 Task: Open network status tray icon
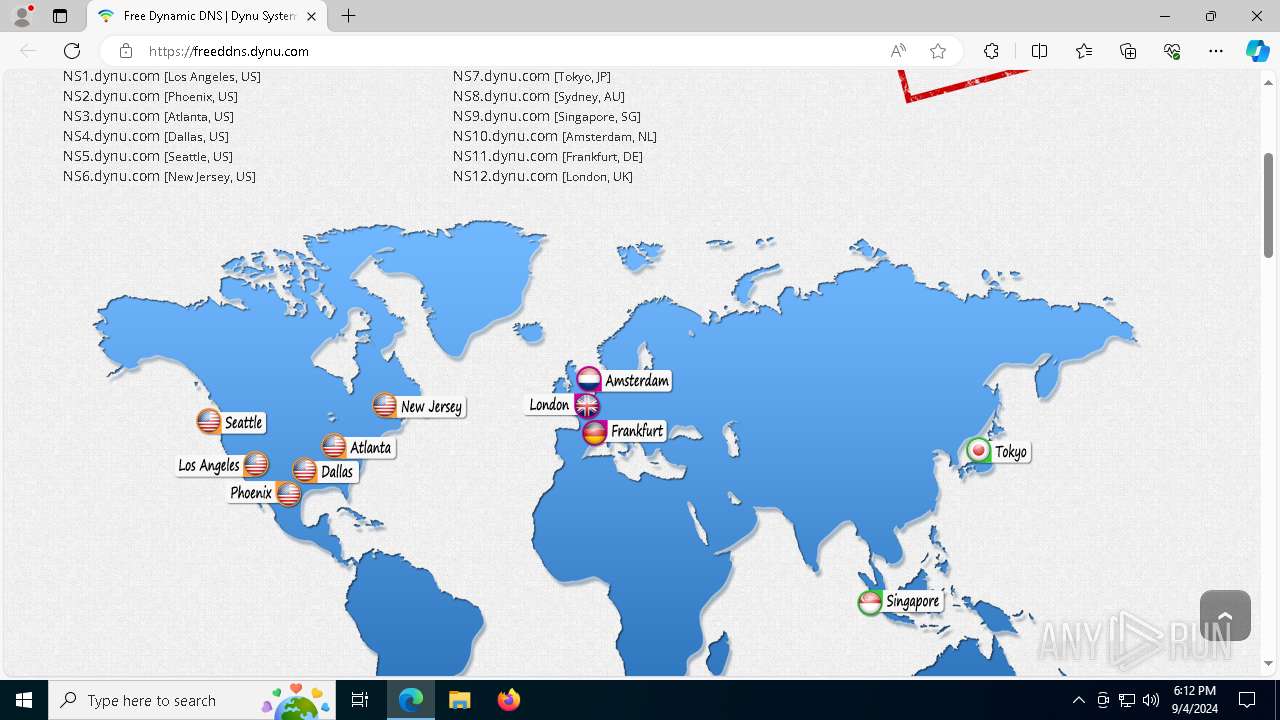[1127, 700]
